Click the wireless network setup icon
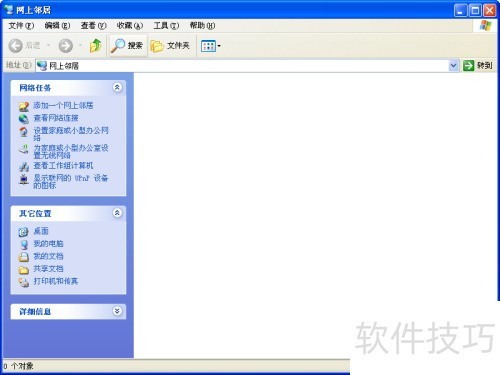 click(x=24, y=149)
